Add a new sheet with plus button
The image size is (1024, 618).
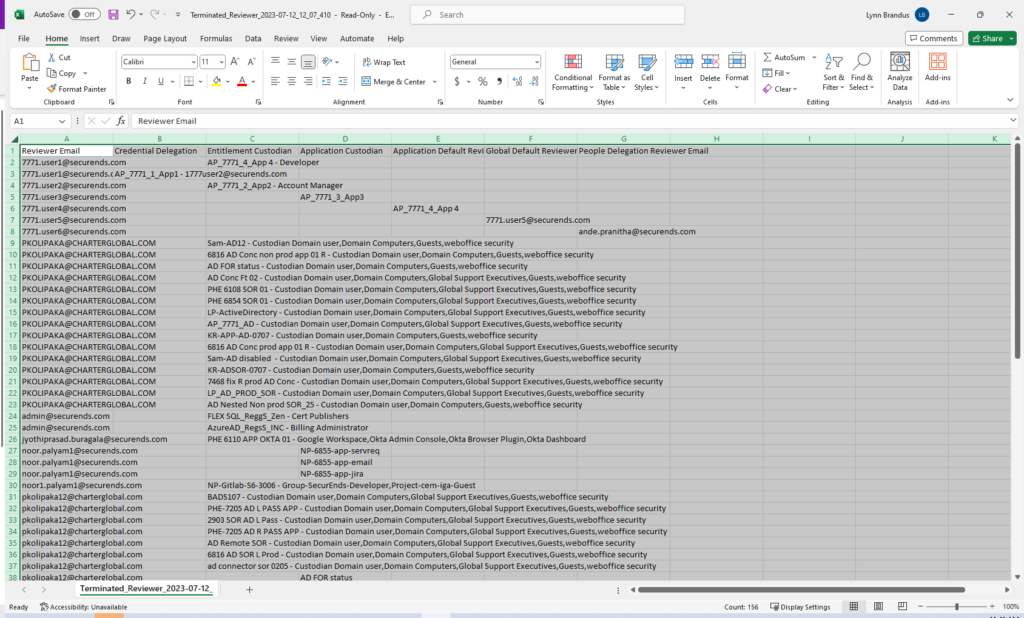pyautogui.click(x=249, y=589)
